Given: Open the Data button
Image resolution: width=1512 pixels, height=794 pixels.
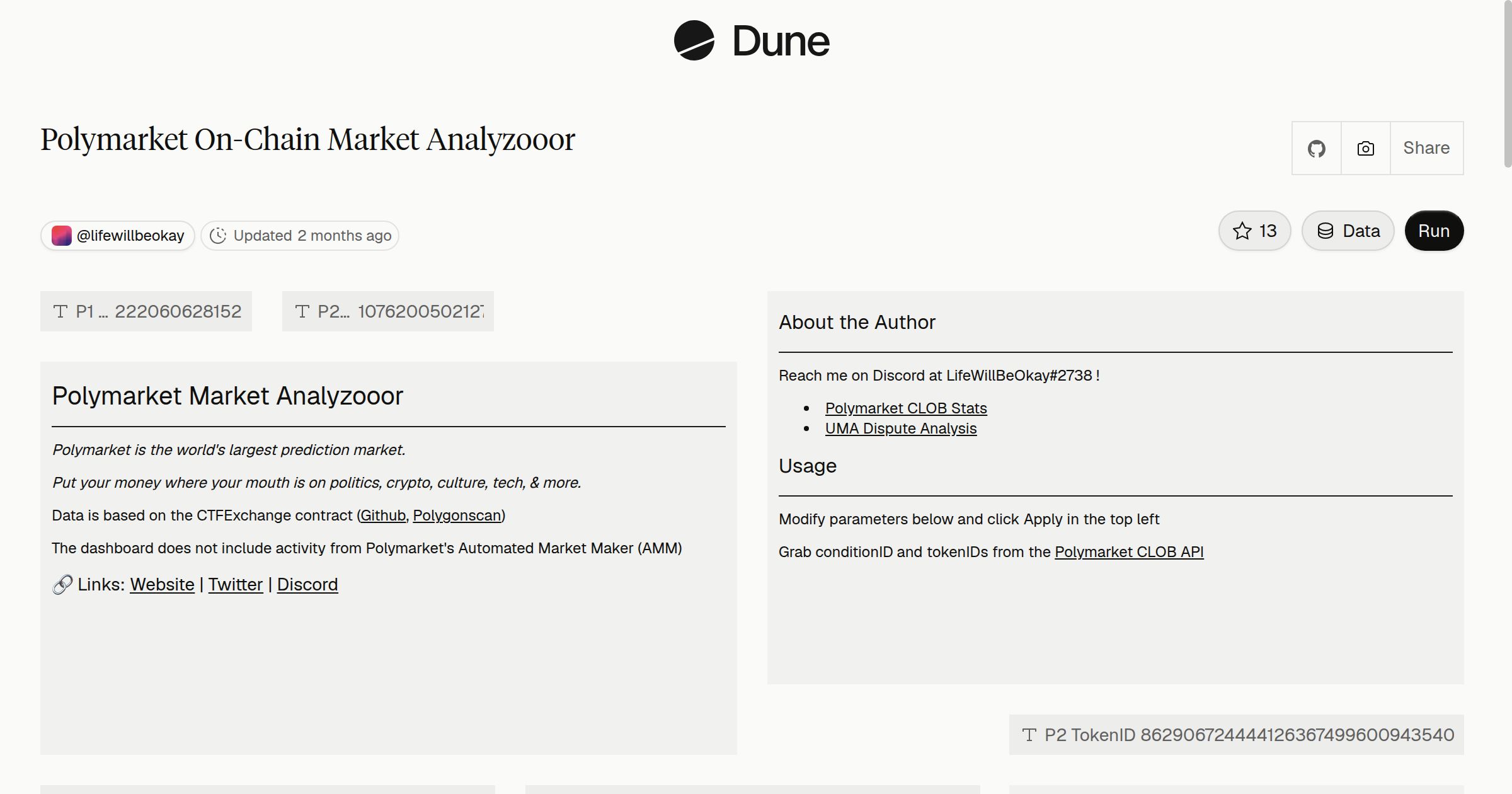Looking at the screenshot, I should click(1348, 231).
